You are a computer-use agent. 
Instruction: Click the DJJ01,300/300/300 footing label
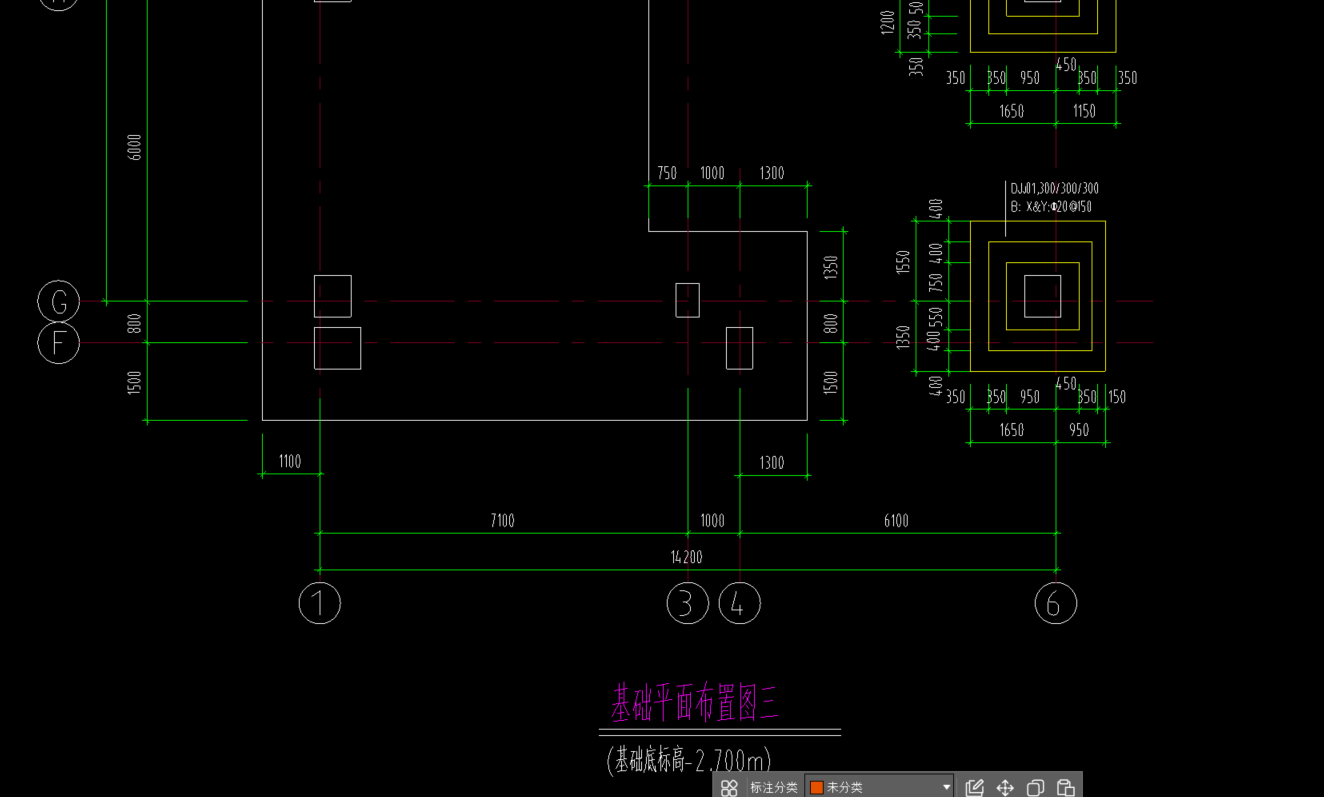click(x=1054, y=188)
